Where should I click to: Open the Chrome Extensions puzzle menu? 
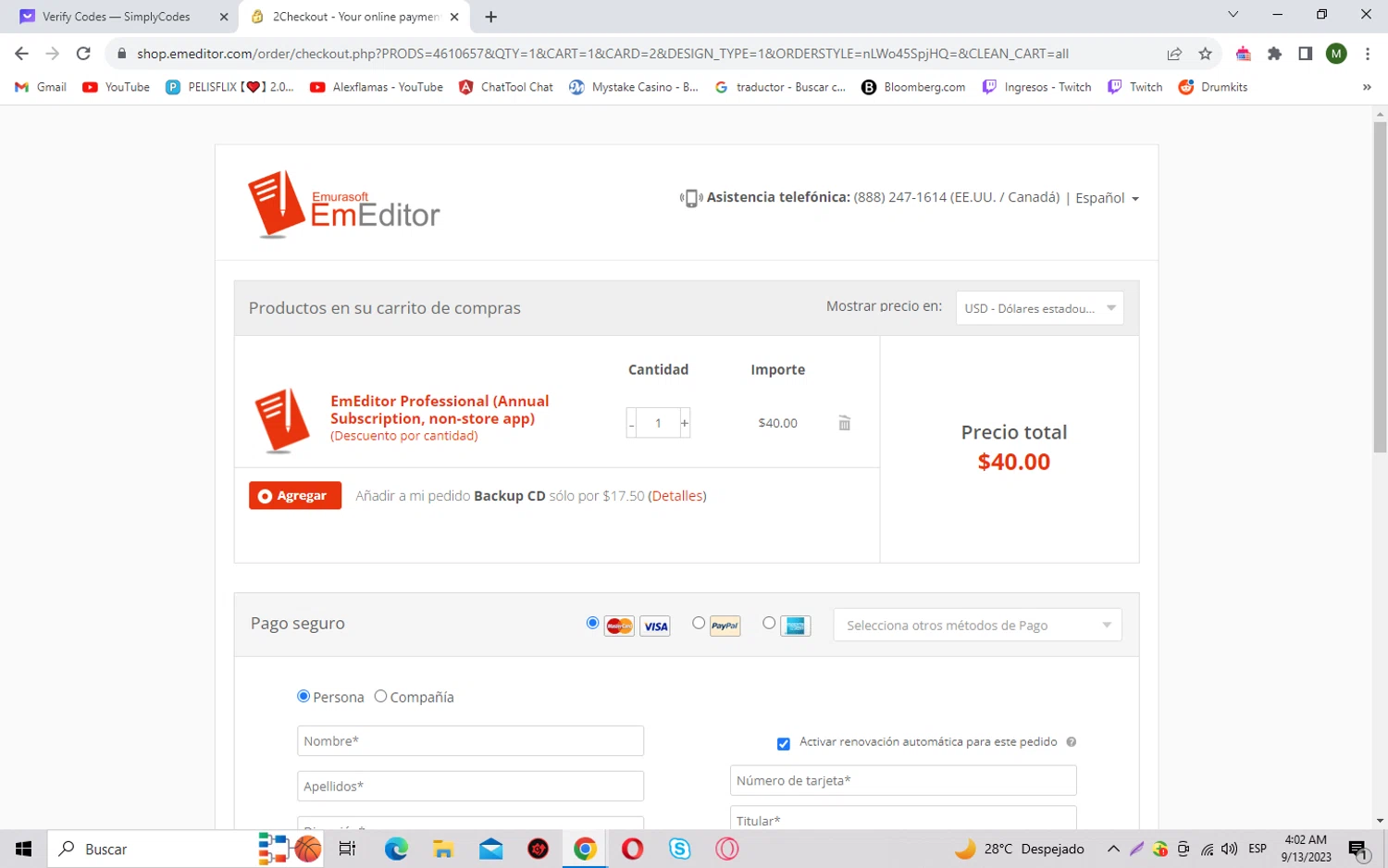[x=1274, y=54]
